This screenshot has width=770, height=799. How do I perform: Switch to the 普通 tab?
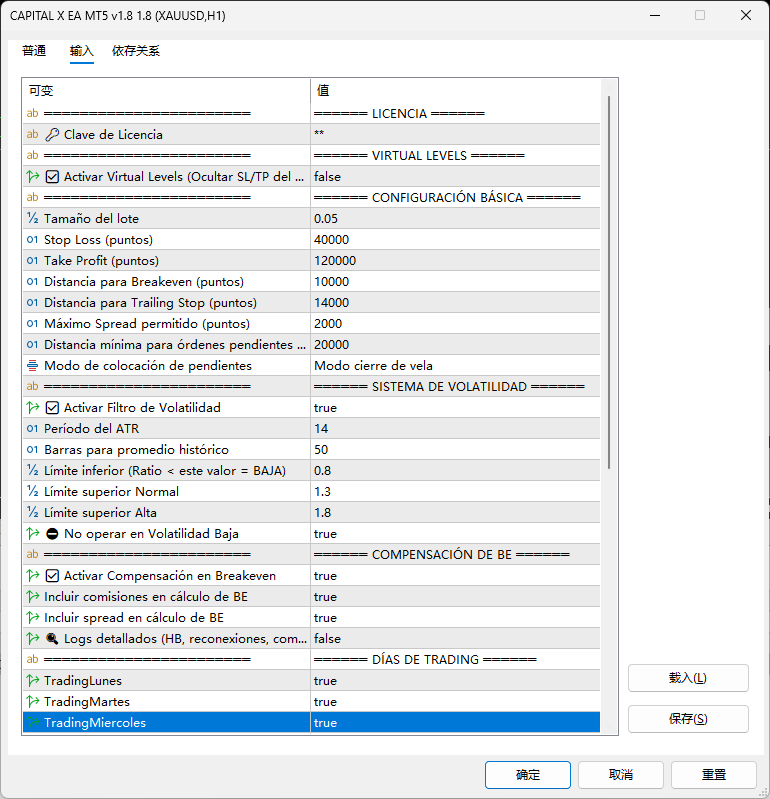coord(34,51)
